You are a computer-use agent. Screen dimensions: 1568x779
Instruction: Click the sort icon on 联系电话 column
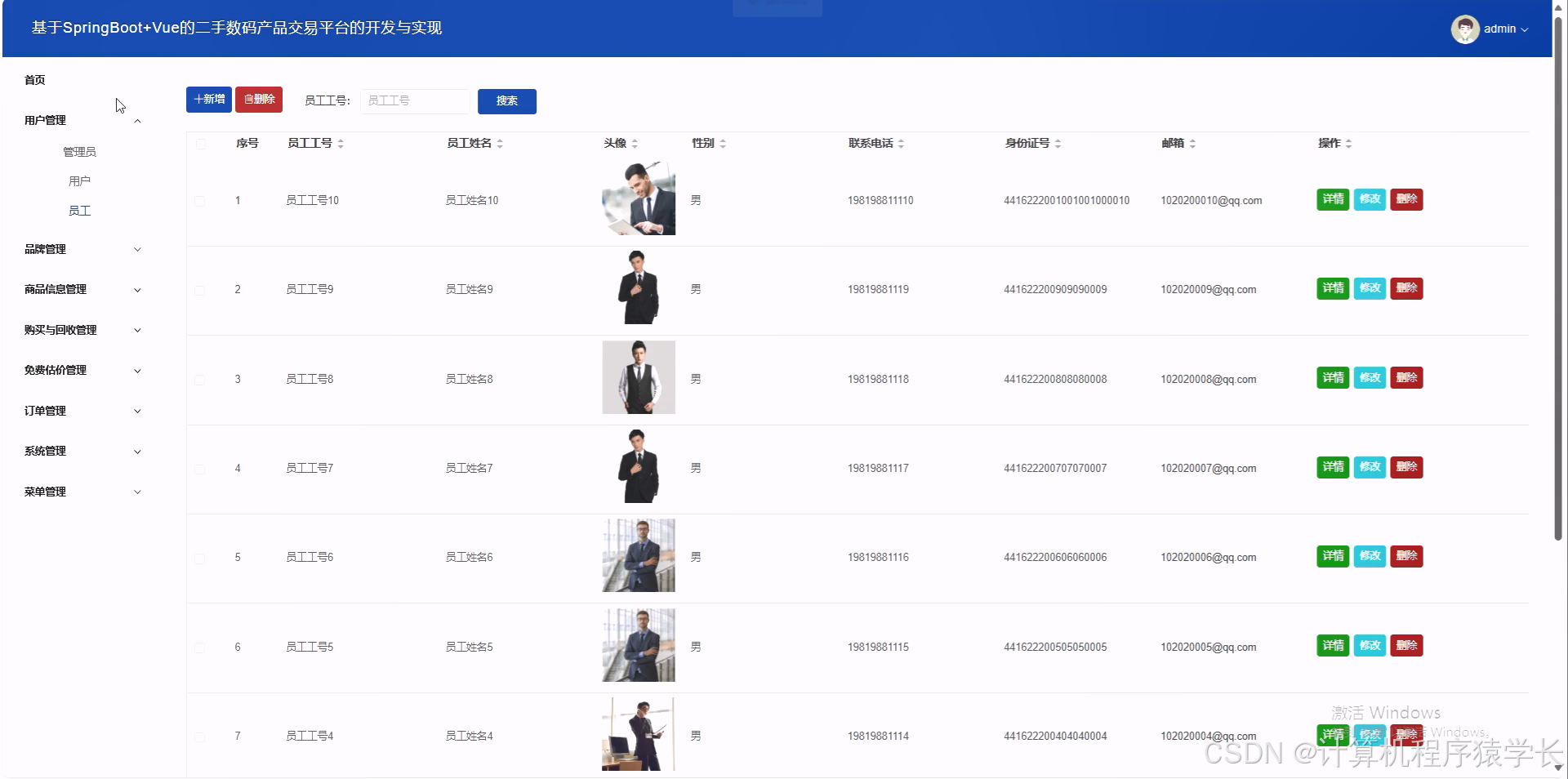coord(902,143)
